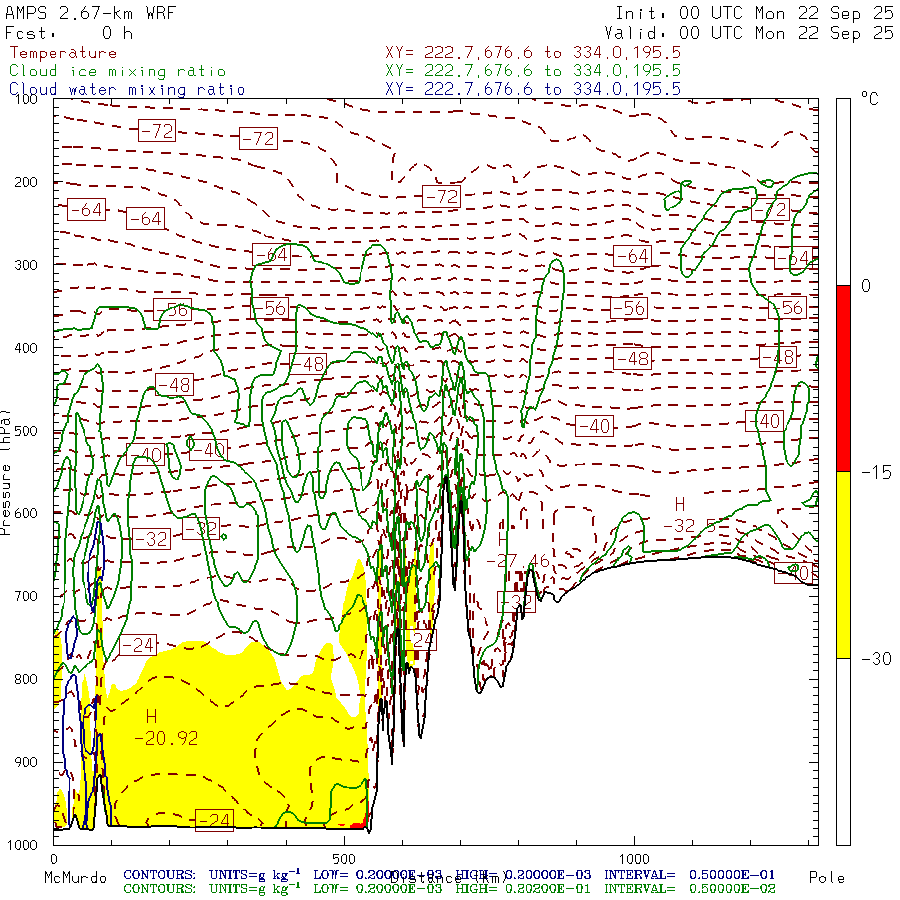
Task: Click the "100" pressure axis tick label
Action: (25, 99)
